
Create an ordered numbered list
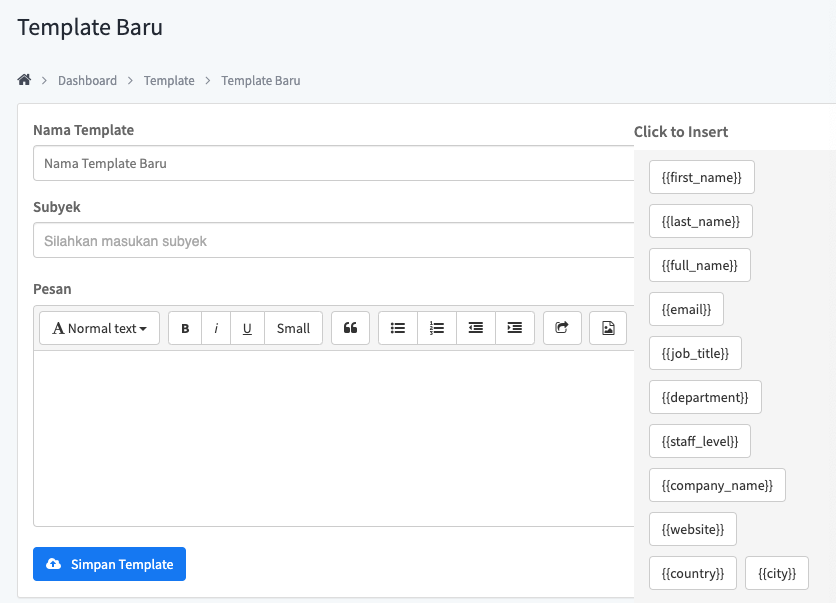437,328
